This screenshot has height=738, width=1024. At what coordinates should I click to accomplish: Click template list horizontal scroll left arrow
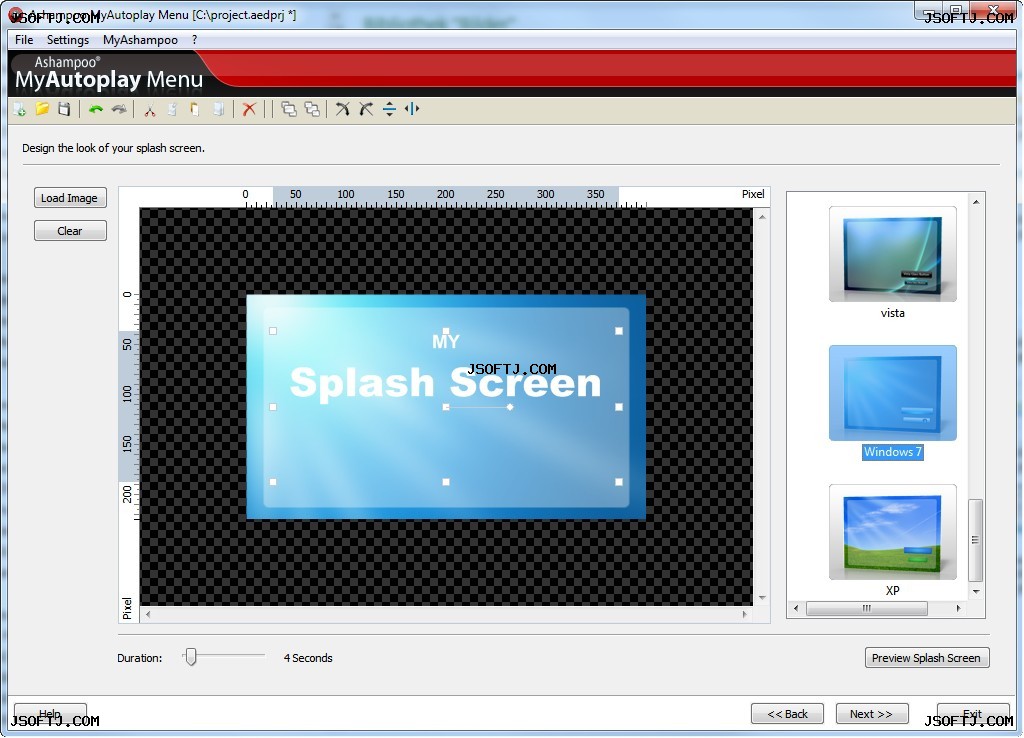(796, 609)
